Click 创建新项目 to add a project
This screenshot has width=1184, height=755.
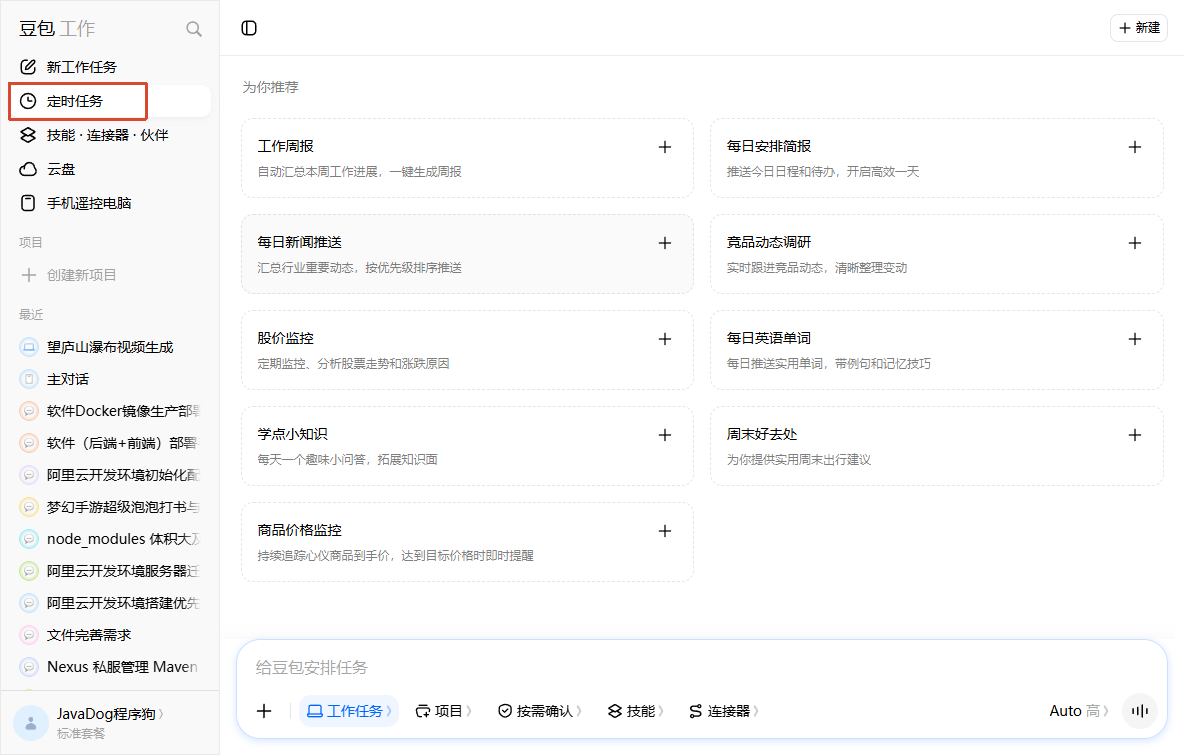pyautogui.click(x=109, y=275)
